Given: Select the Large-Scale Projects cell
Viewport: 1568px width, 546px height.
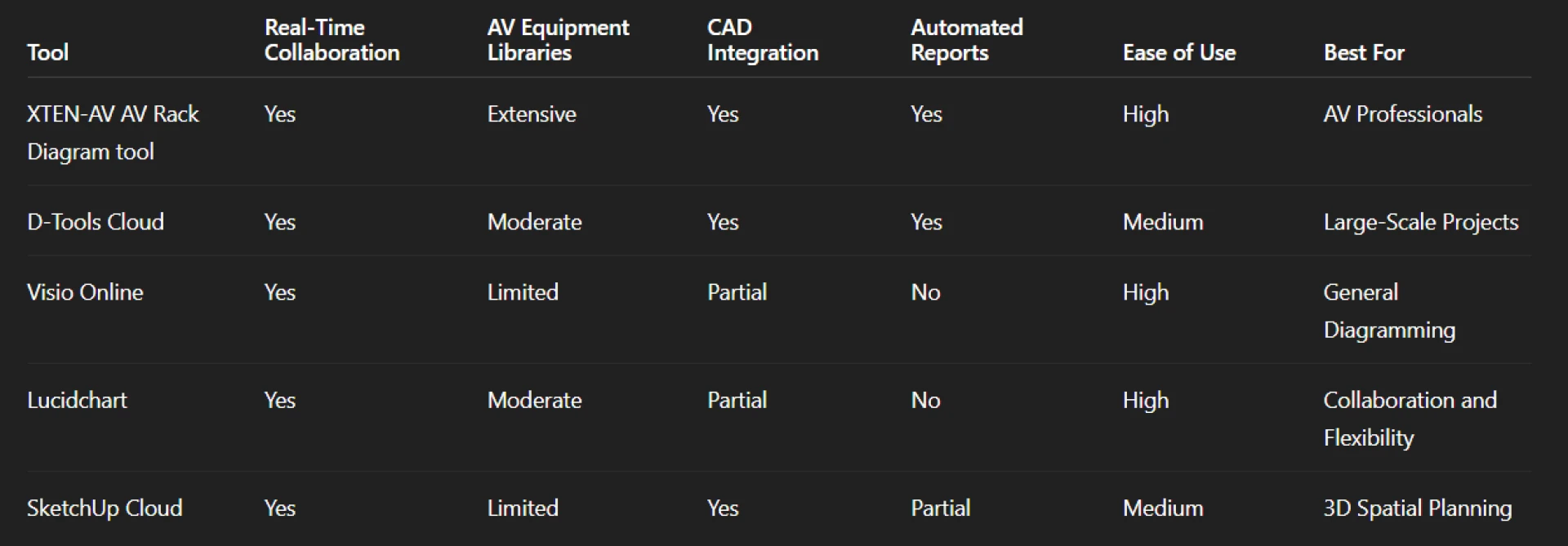Looking at the screenshot, I should coord(1420,222).
